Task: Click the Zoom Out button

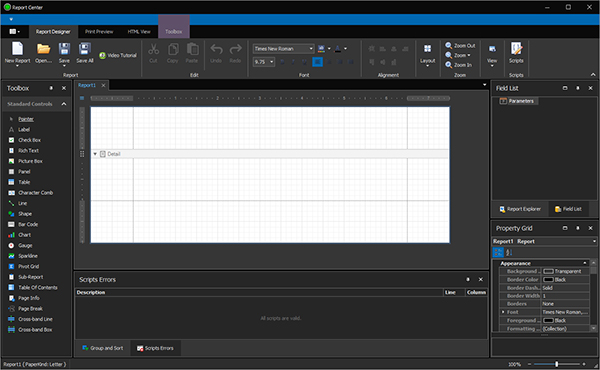Action: click(460, 46)
